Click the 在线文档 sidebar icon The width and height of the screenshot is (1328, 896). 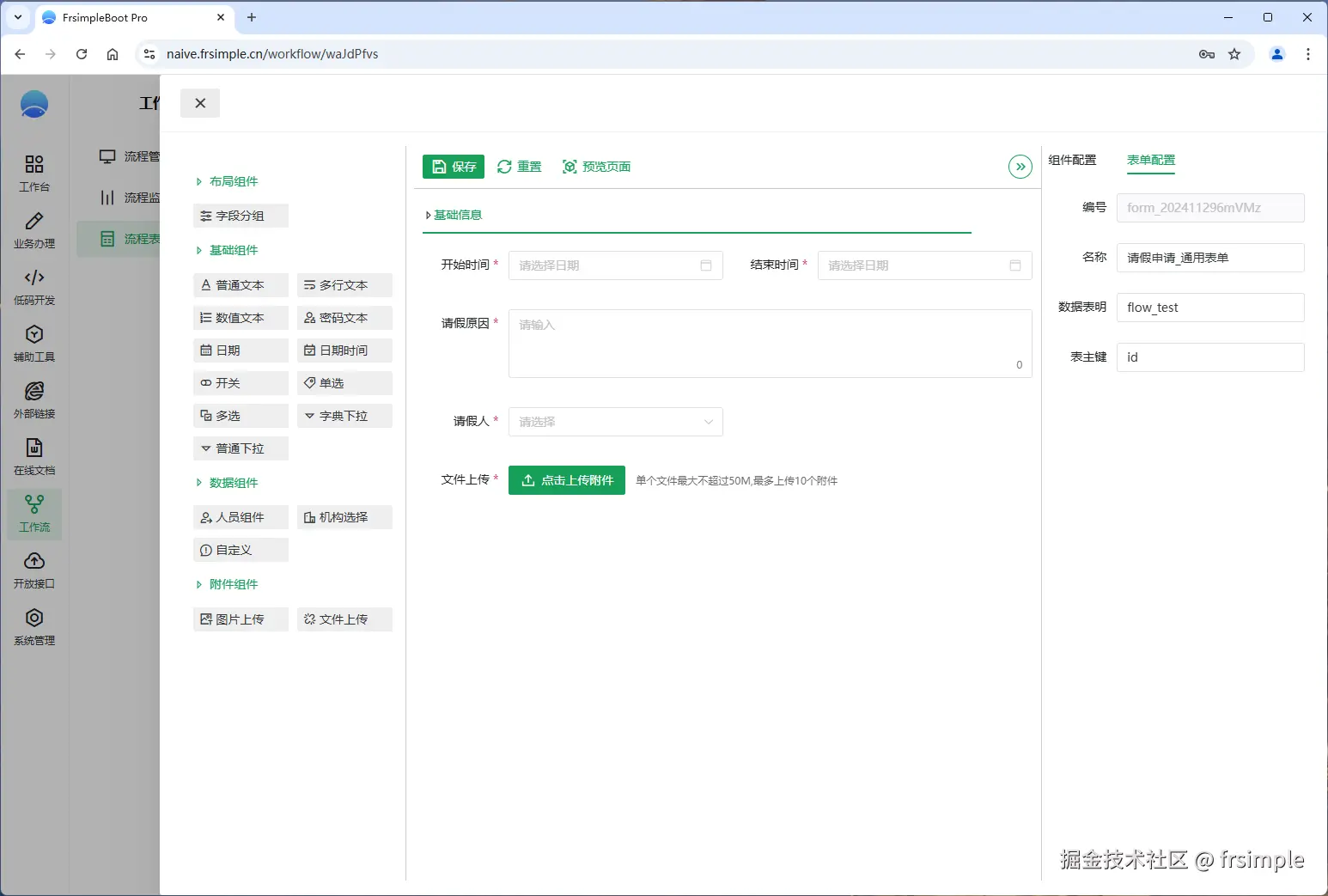(x=34, y=456)
